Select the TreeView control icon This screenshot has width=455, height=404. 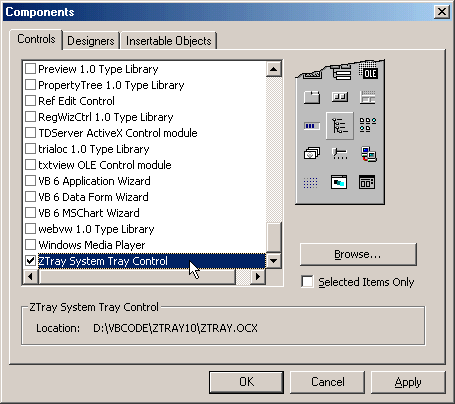click(340, 126)
